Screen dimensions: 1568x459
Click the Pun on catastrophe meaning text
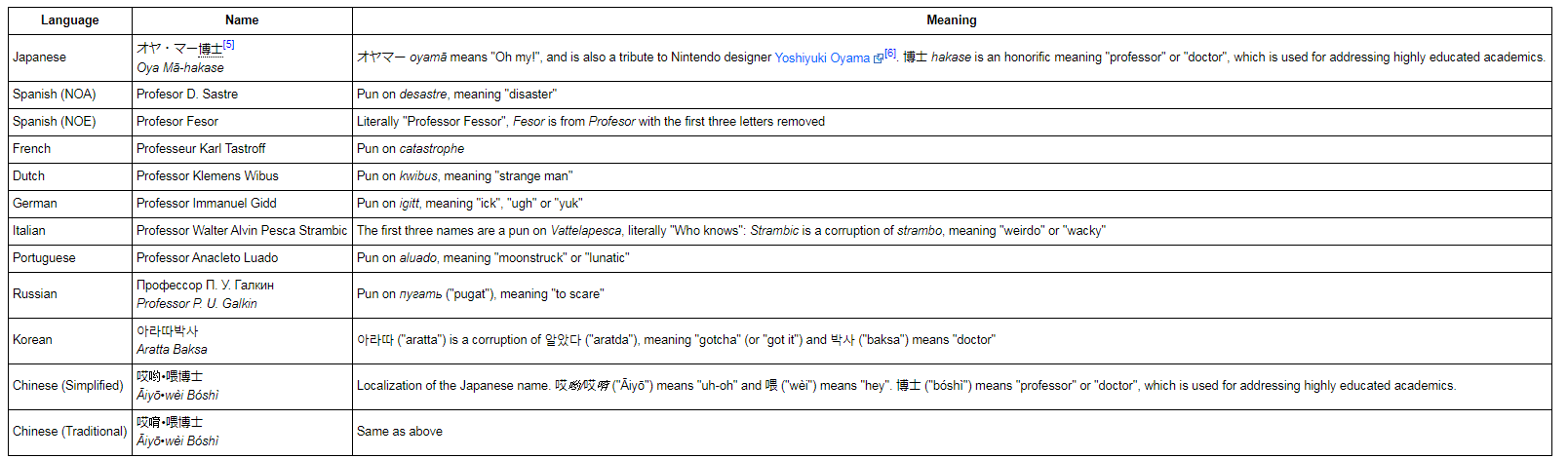(411, 149)
